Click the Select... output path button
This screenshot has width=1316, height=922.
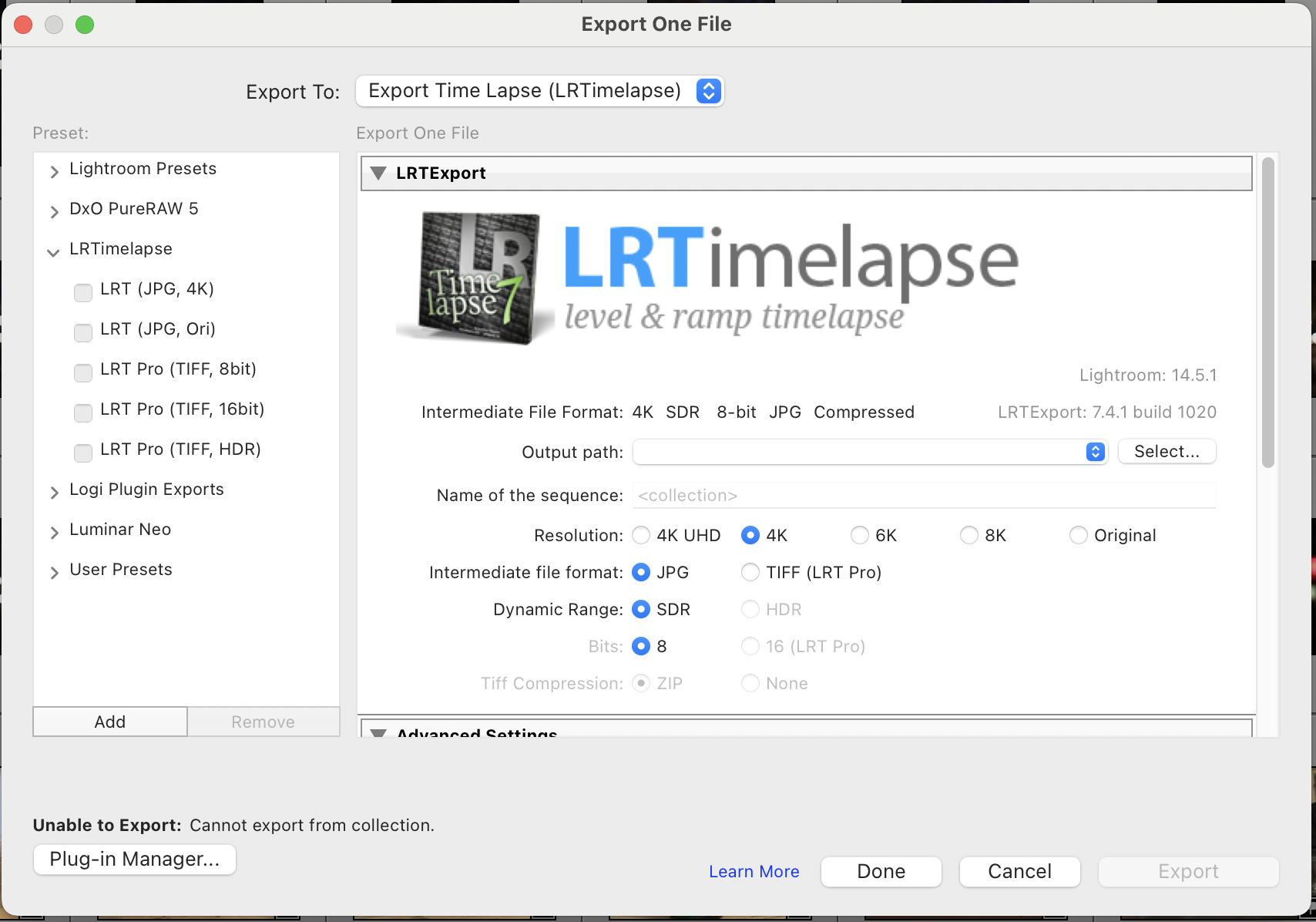(x=1167, y=452)
